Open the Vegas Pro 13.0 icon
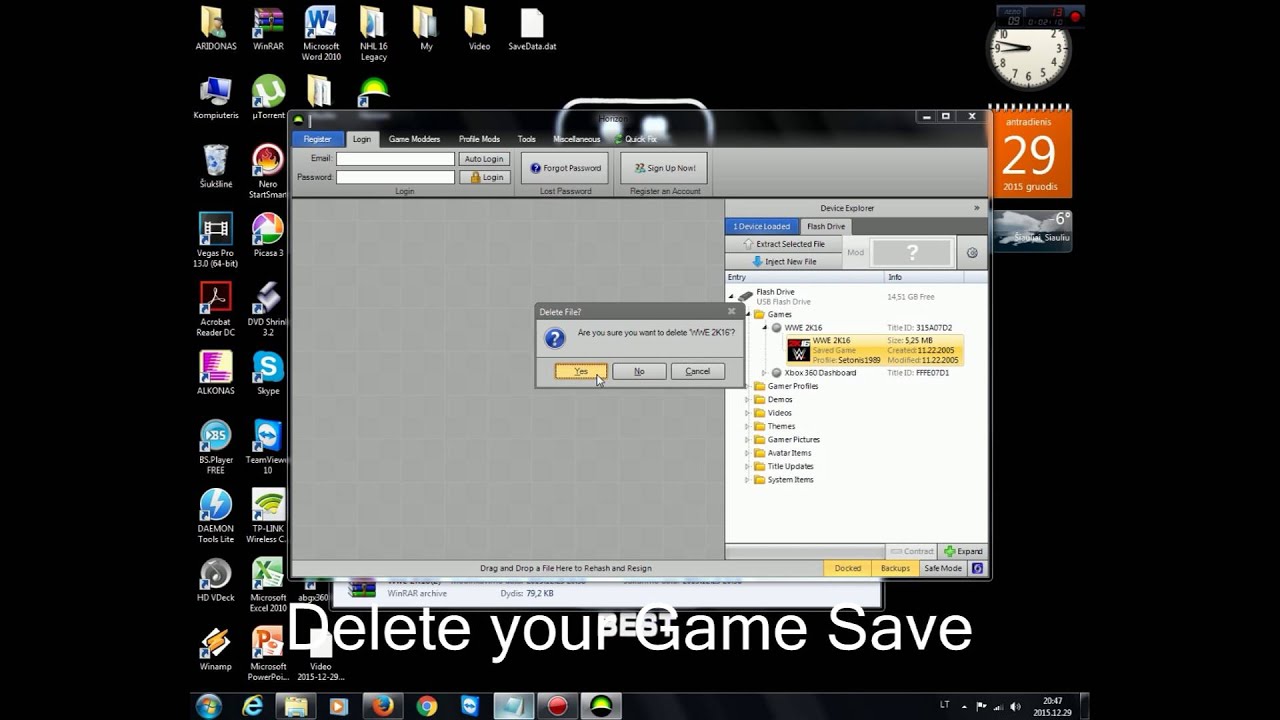The image size is (1280, 720). coord(215,240)
